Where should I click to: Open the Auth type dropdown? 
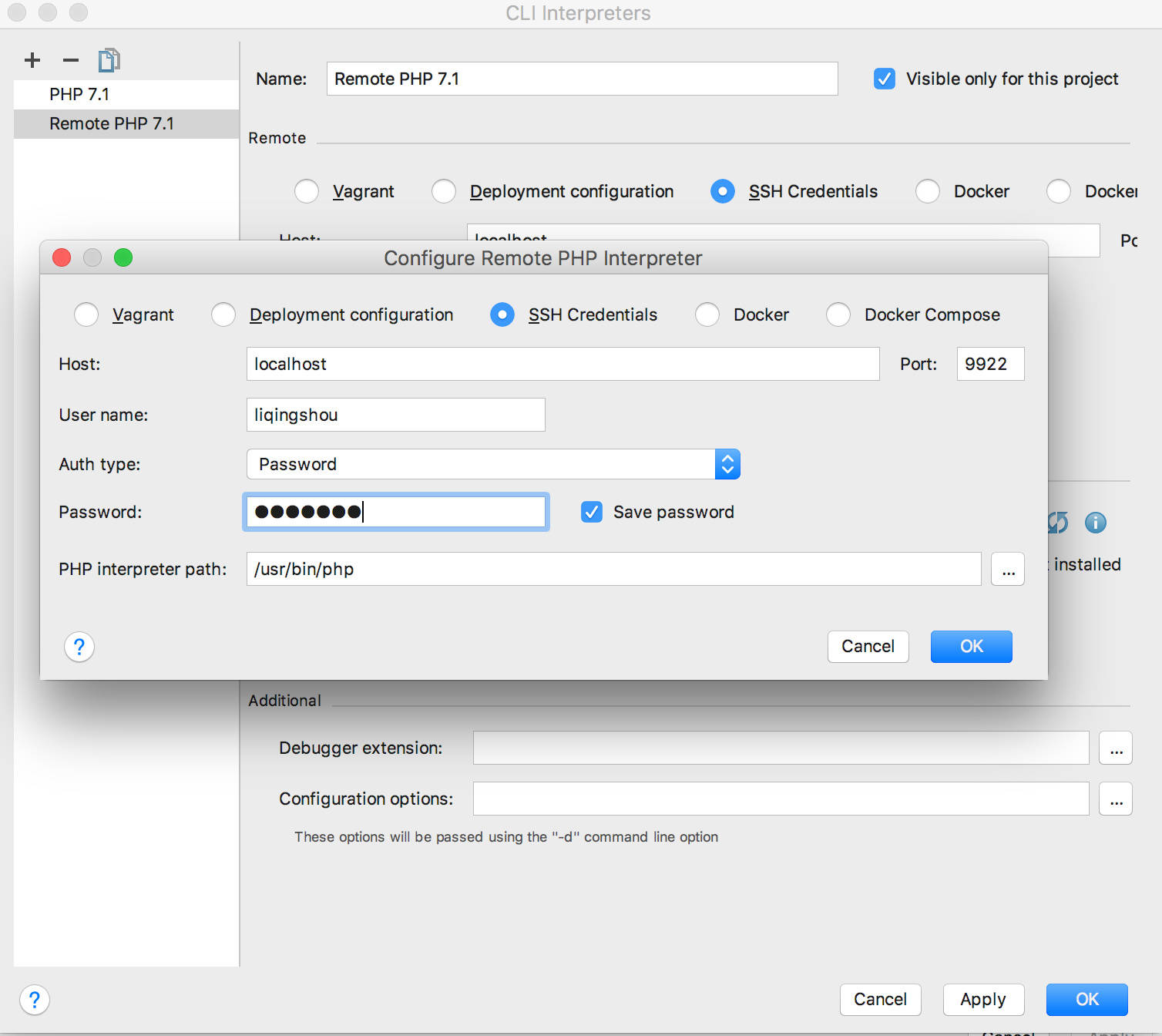click(x=493, y=464)
